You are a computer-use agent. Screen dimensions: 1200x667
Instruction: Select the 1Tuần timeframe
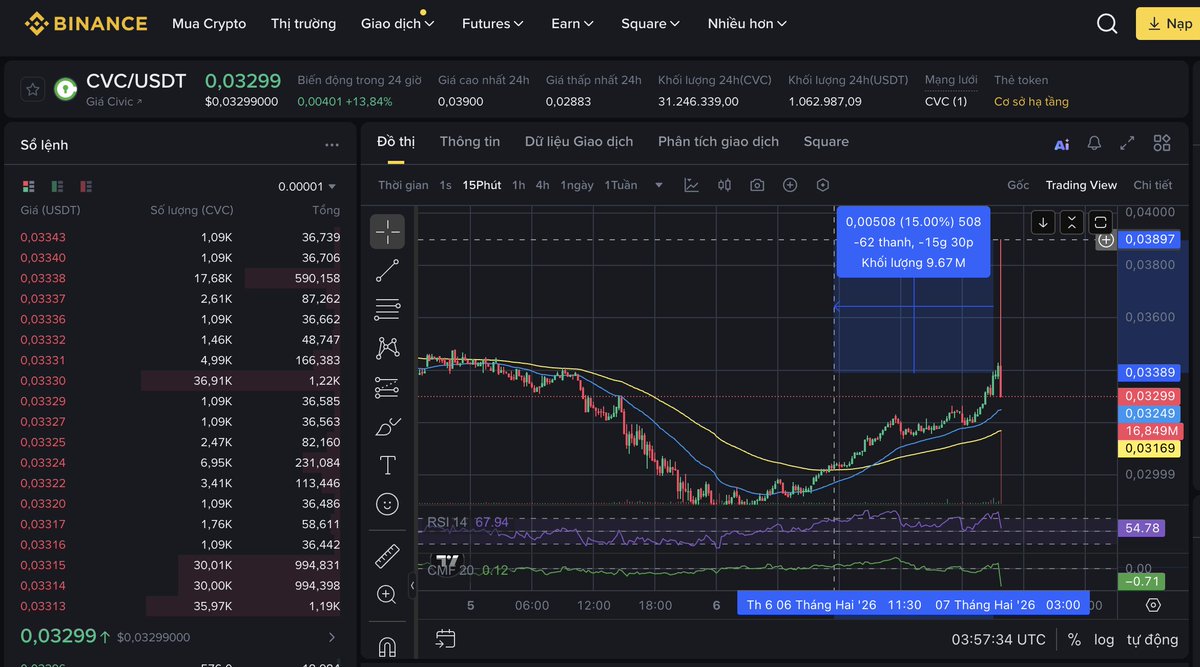[x=621, y=185]
